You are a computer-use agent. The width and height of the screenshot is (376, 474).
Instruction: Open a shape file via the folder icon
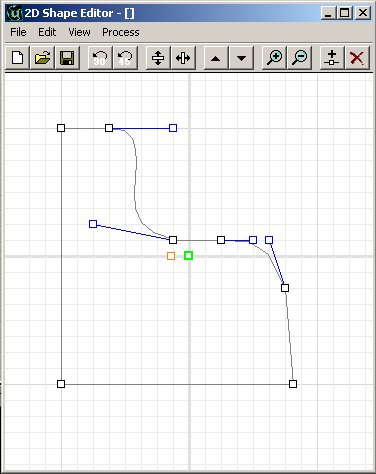coord(42,58)
